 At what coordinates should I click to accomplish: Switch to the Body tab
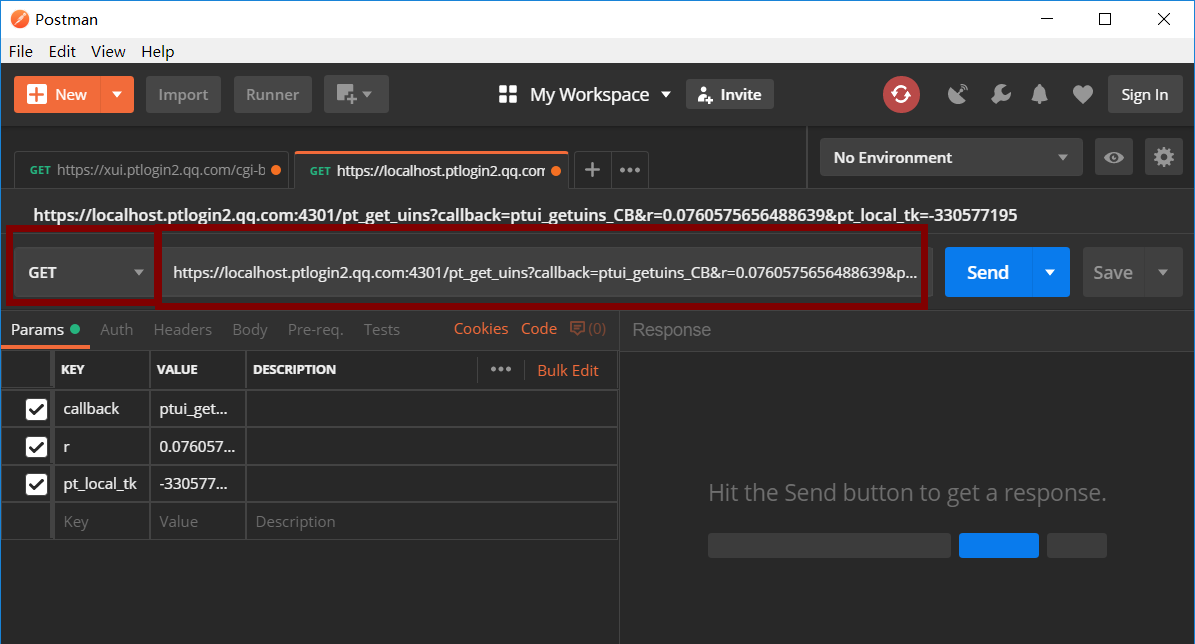[250, 329]
